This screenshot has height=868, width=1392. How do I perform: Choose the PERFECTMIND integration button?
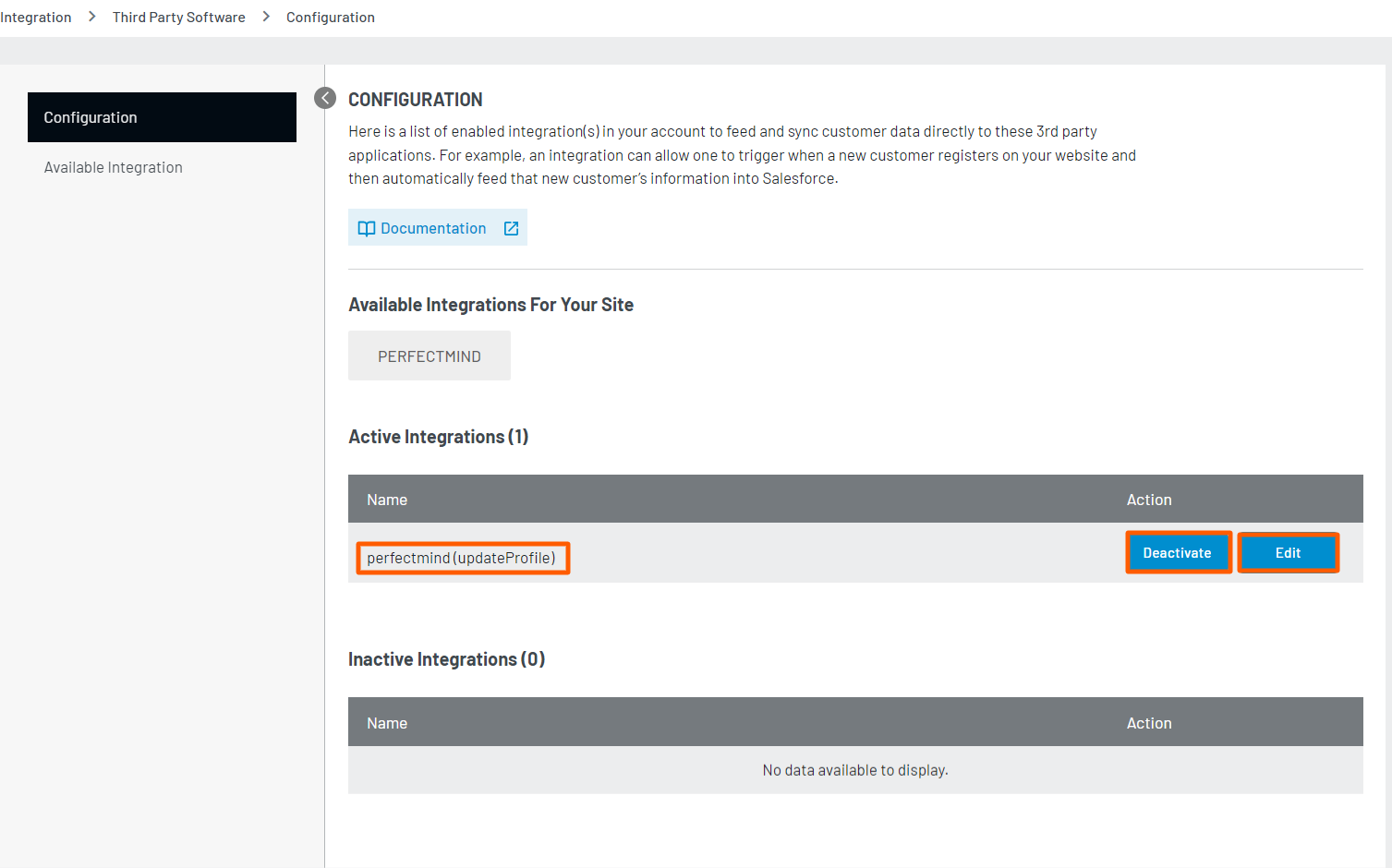pyautogui.click(x=429, y=356)
